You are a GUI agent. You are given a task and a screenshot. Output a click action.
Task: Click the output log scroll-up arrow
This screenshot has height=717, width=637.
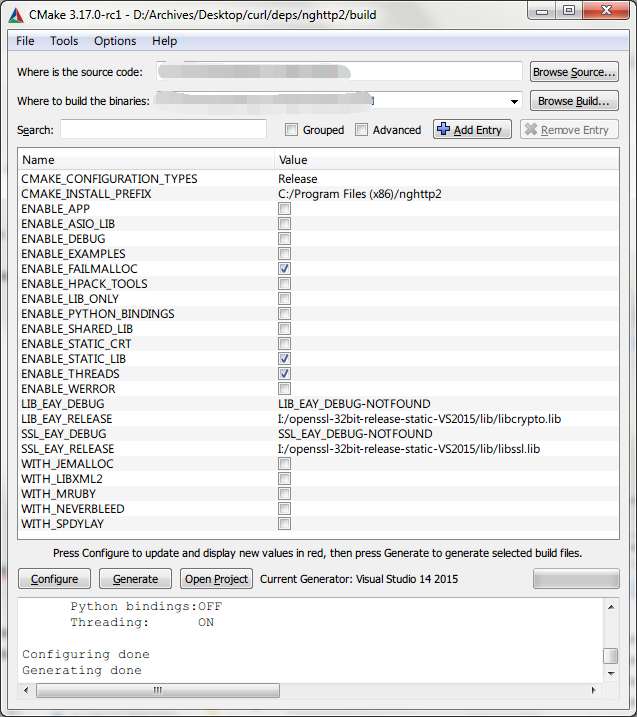(x=611, y=607)
